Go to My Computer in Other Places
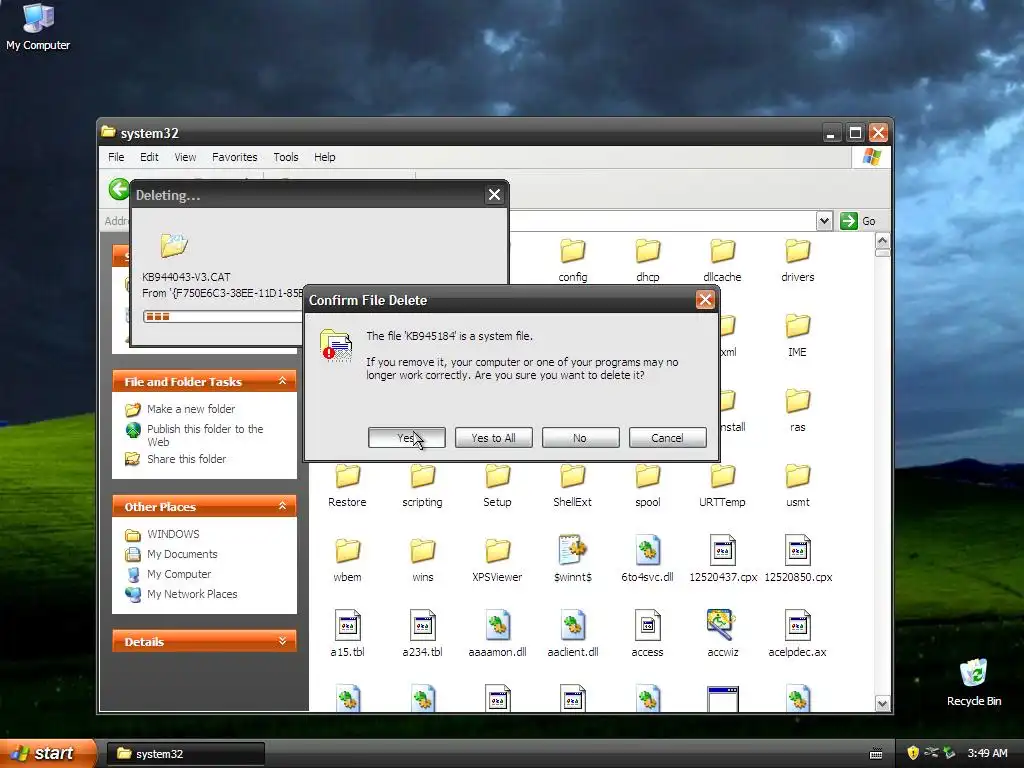The height and width of the screenshot is (768, 1024). [x=179, y=574]
